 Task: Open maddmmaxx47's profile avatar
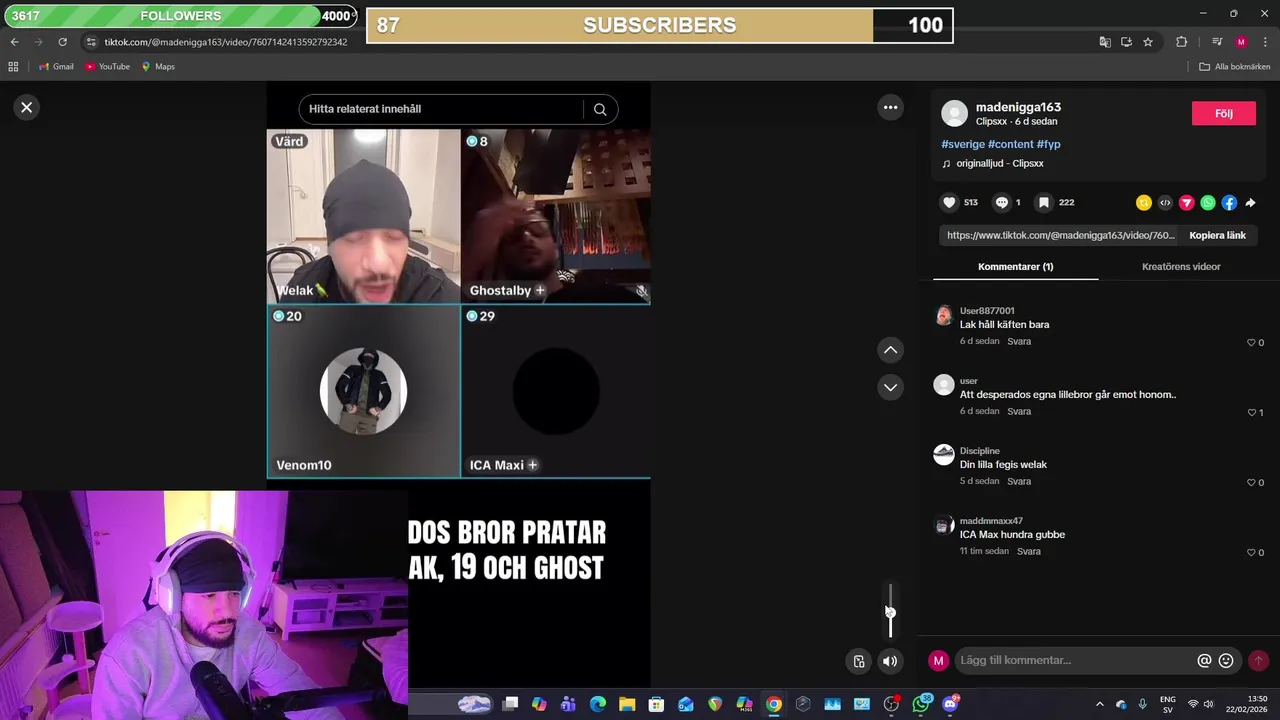click(944, 525)
